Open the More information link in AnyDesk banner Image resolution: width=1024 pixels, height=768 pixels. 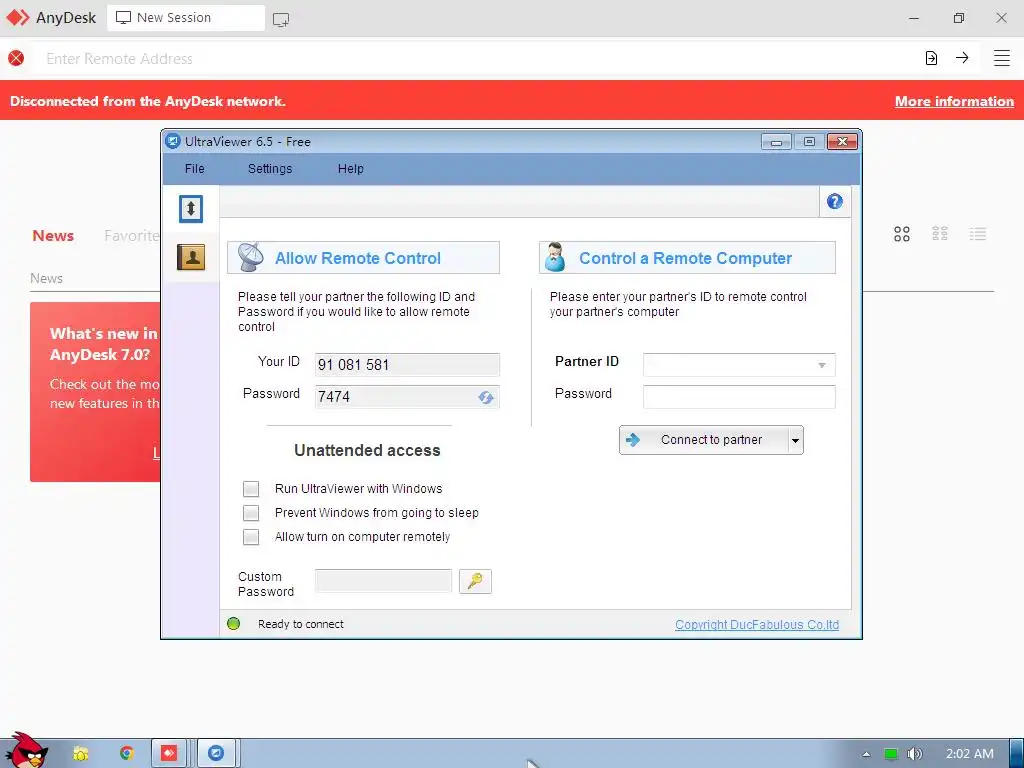pos(954,101)
